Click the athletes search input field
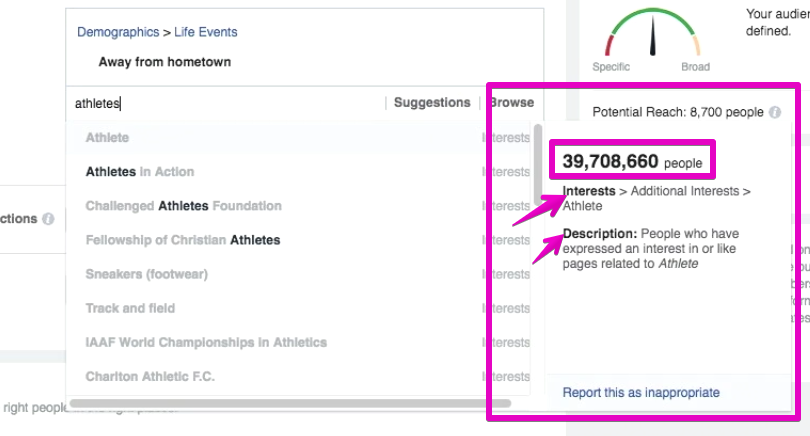This screenshot has width=810, height=436. (227, 103)
